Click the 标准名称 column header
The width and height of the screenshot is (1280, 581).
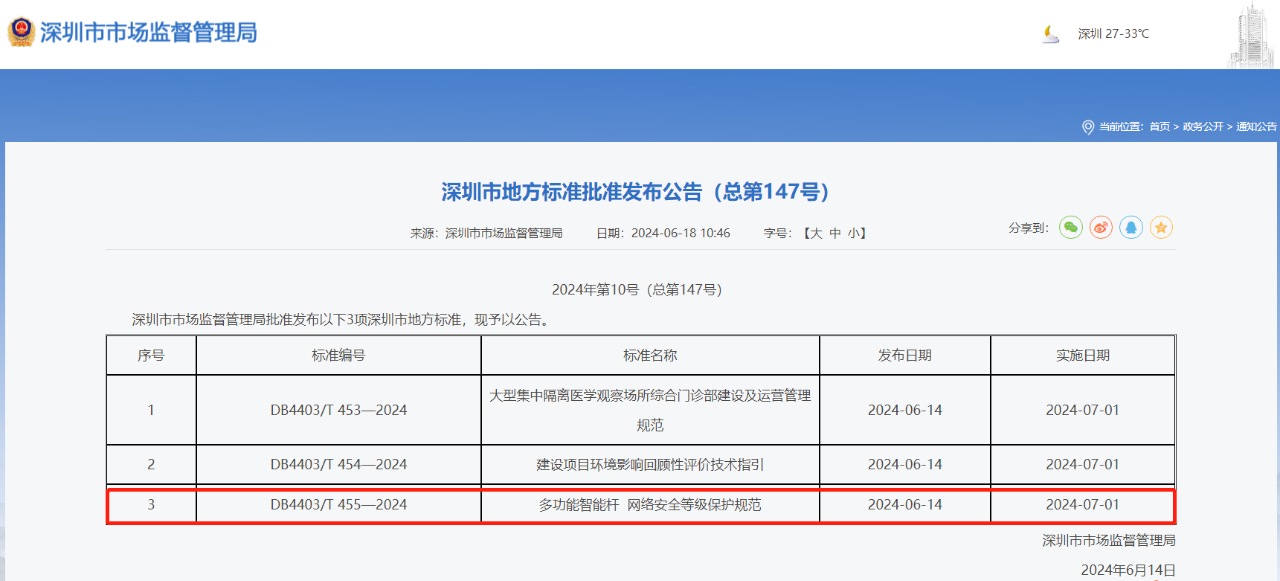click(650, 355)
